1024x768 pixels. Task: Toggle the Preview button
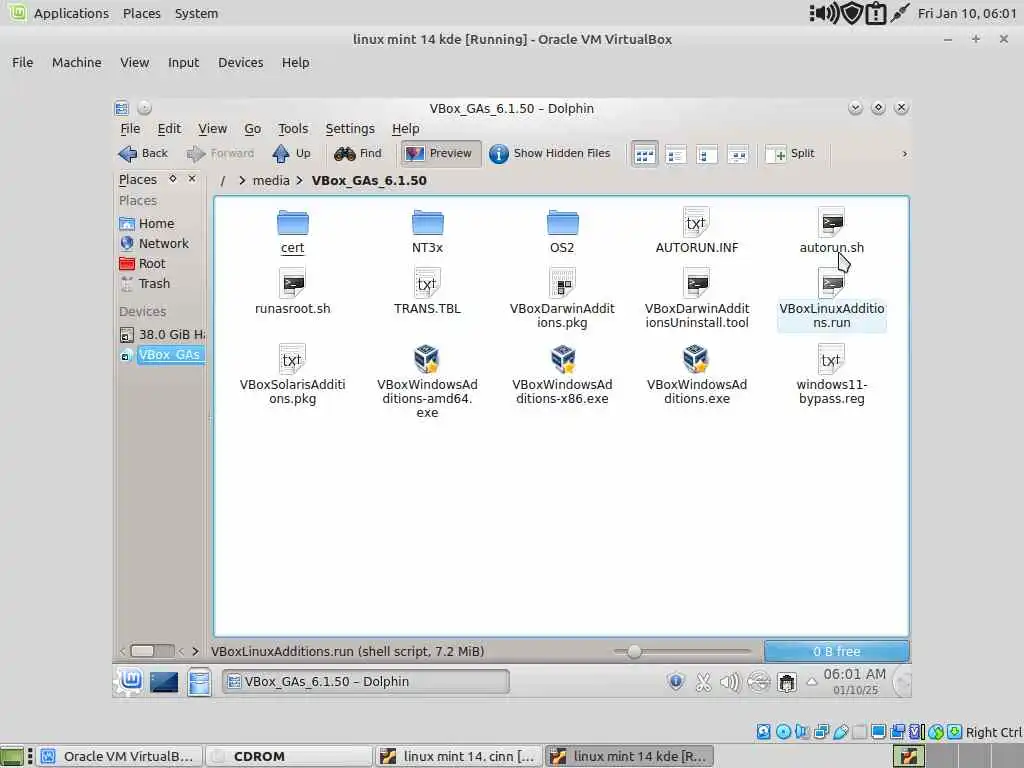[x=441, y=153]
